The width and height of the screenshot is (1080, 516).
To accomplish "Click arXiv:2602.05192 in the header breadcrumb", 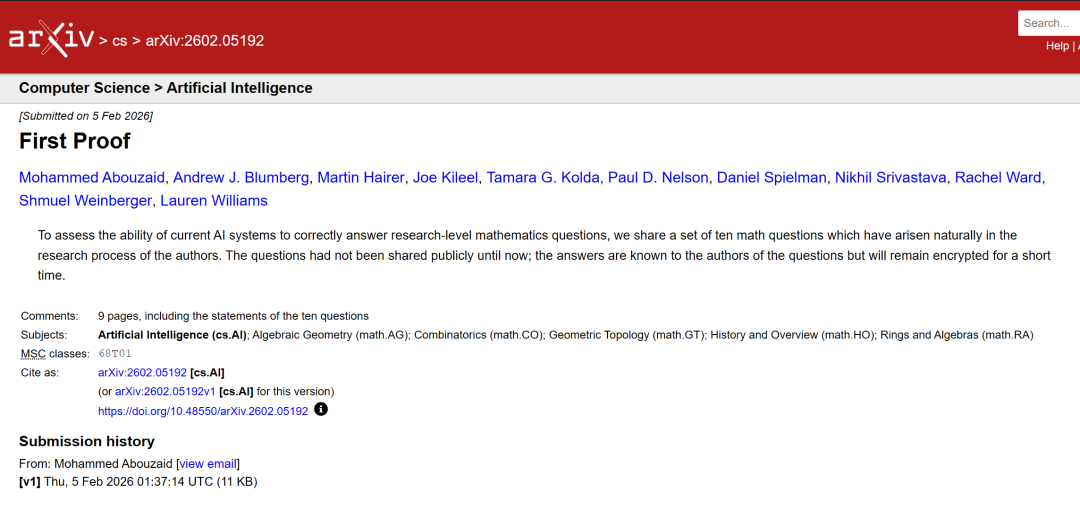I will point(205,41).
